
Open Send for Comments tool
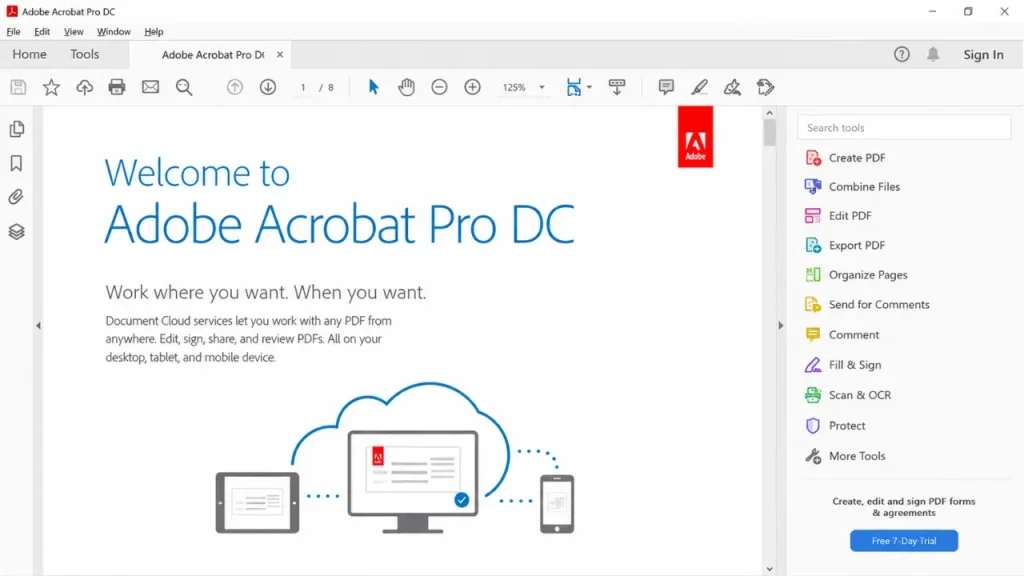[867, 304]
